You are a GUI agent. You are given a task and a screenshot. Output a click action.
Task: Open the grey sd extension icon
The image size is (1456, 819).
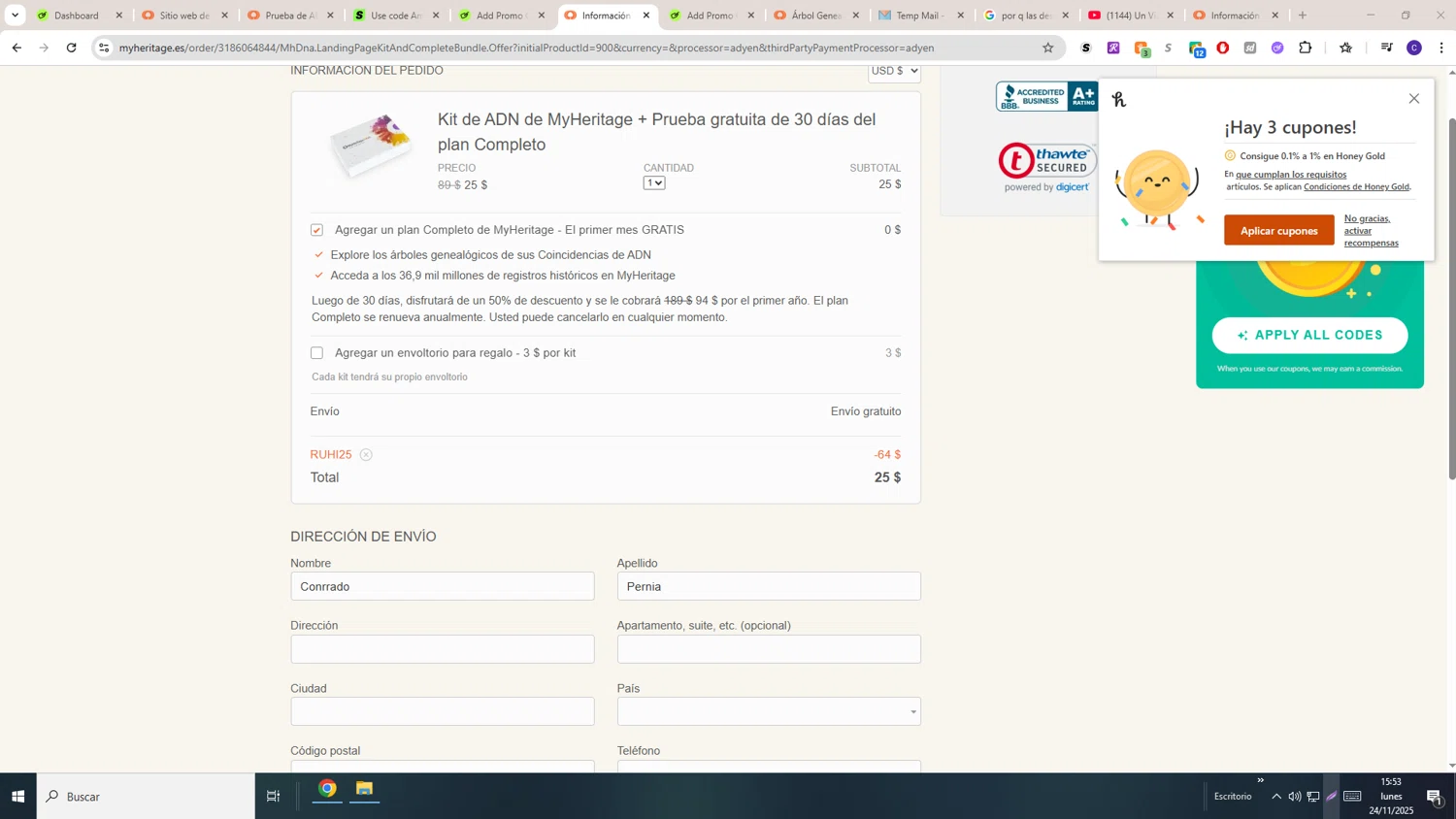1250,48
